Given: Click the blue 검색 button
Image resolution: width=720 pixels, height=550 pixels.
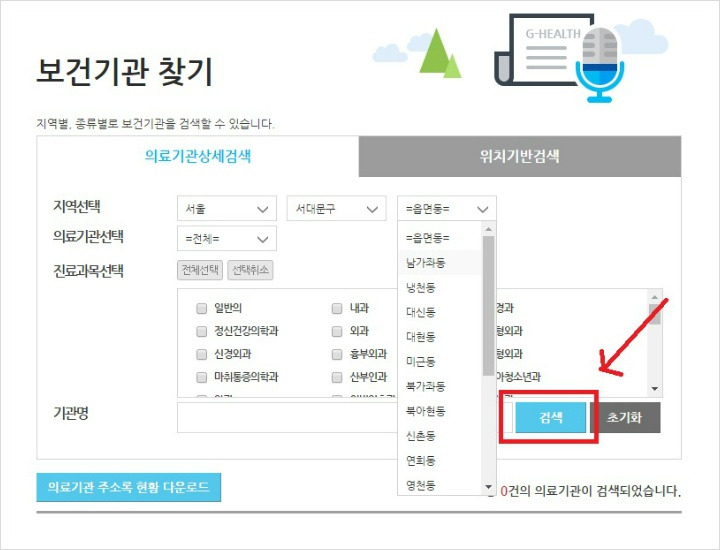Looking at the screenshot, I should [x=551, y=417].
